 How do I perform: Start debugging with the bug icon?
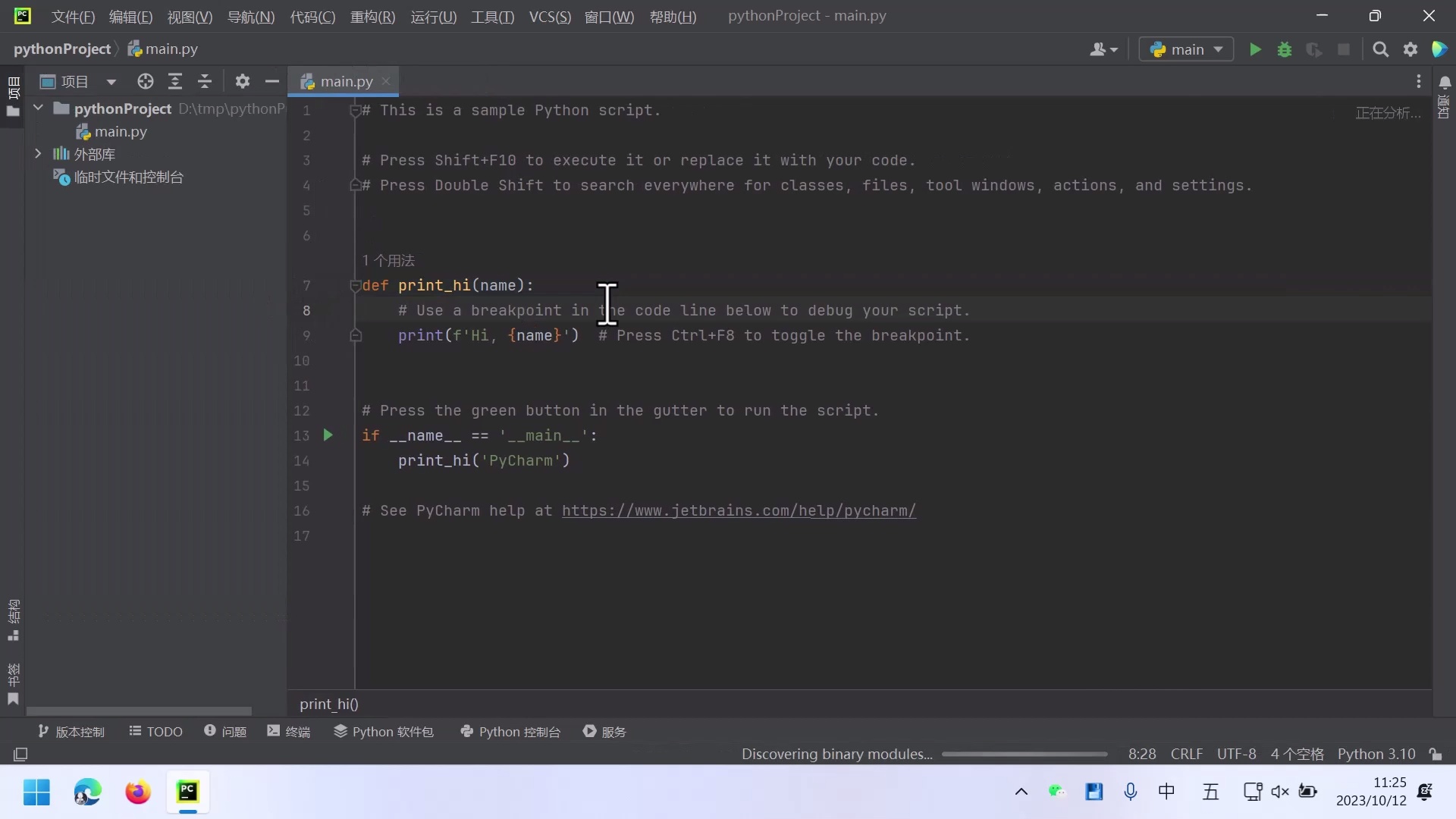1285,49
